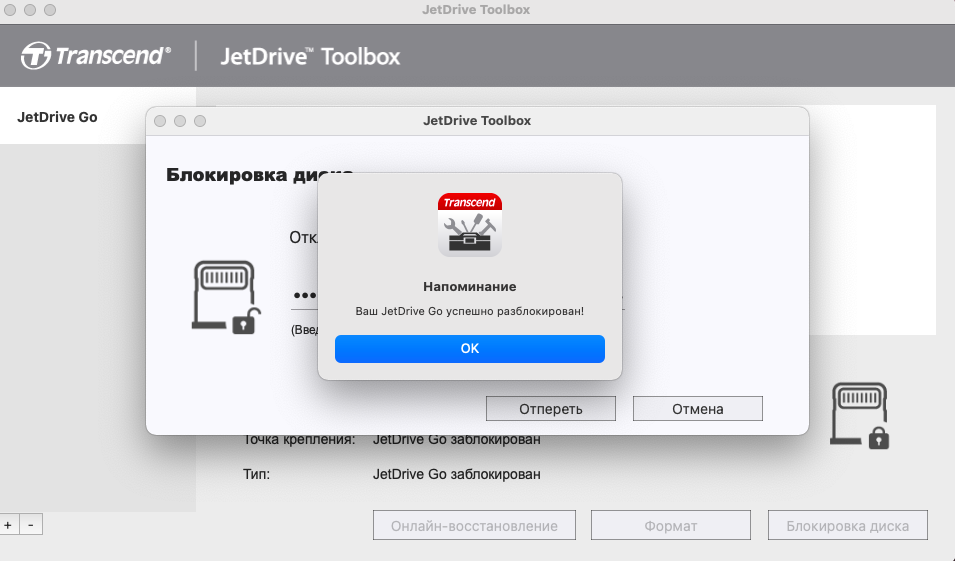Click the Тип value JetDrive Go заблокирован
The width and height of the screenshot is (955, 561).
tap(456, 474)
